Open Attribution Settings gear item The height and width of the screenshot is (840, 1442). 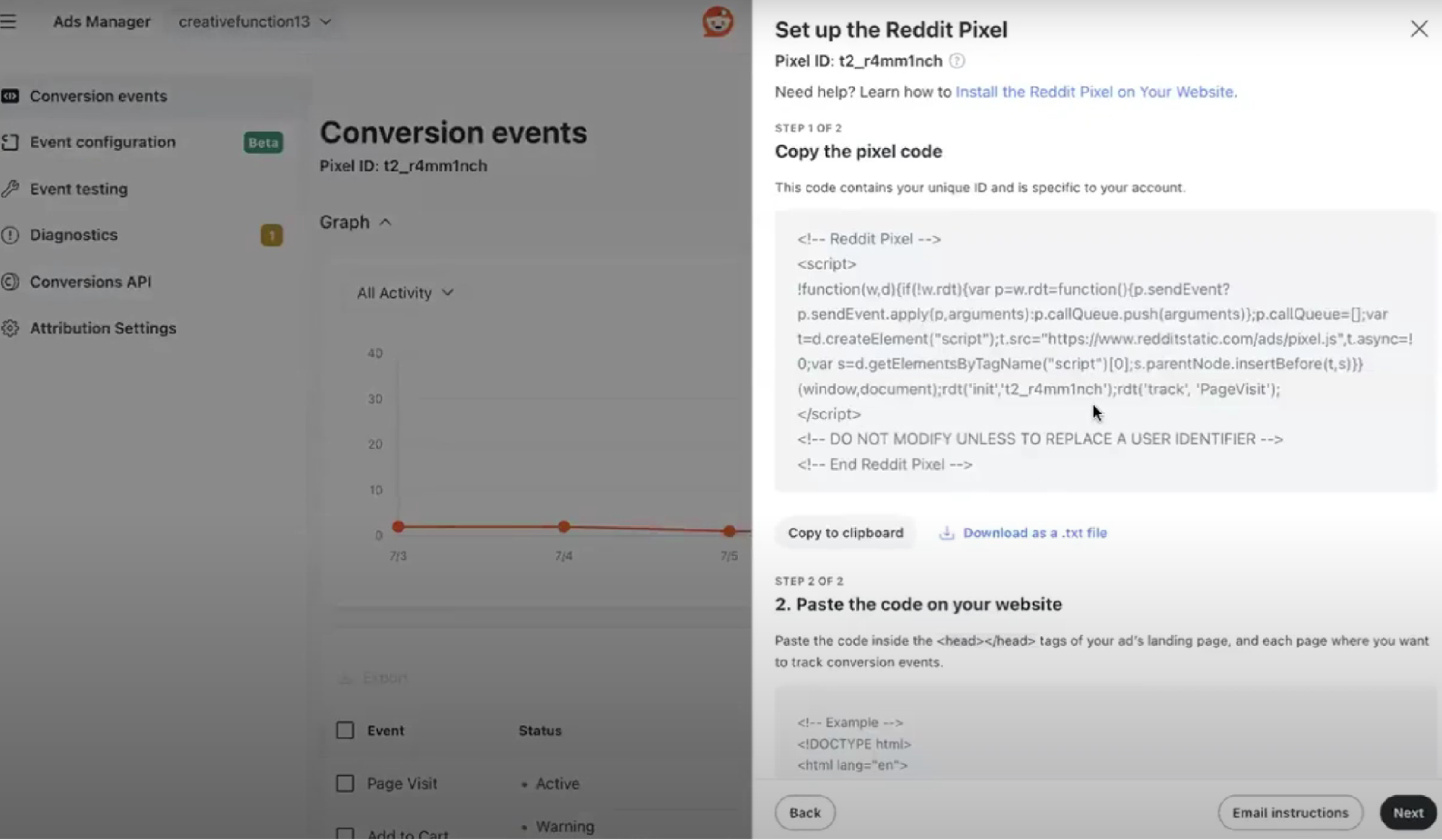[12, 328]
